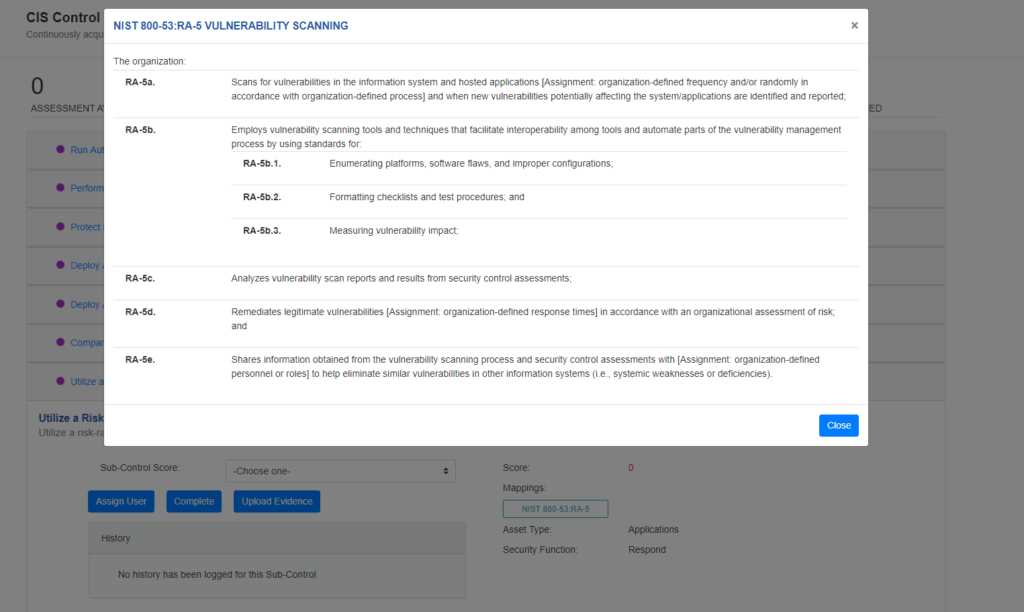The width and height of the screenshot is (1024, 612).
Task: Click the NIST 800-53:RA-5 mapping badge
Action: click(x=556, y=508)
